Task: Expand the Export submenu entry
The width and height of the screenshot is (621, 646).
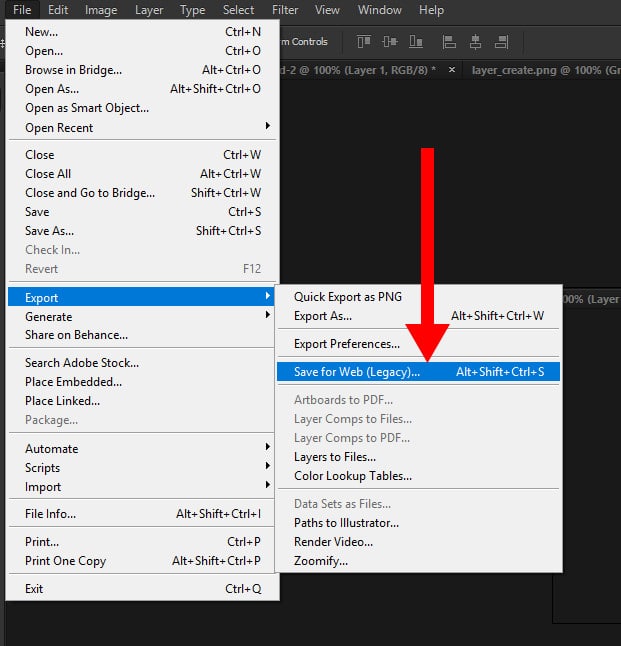Action: point(141,297)
